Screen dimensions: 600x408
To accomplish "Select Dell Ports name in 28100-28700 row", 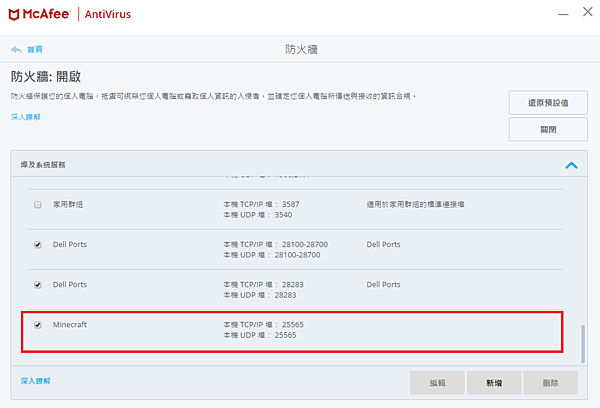I will point(70,245).
